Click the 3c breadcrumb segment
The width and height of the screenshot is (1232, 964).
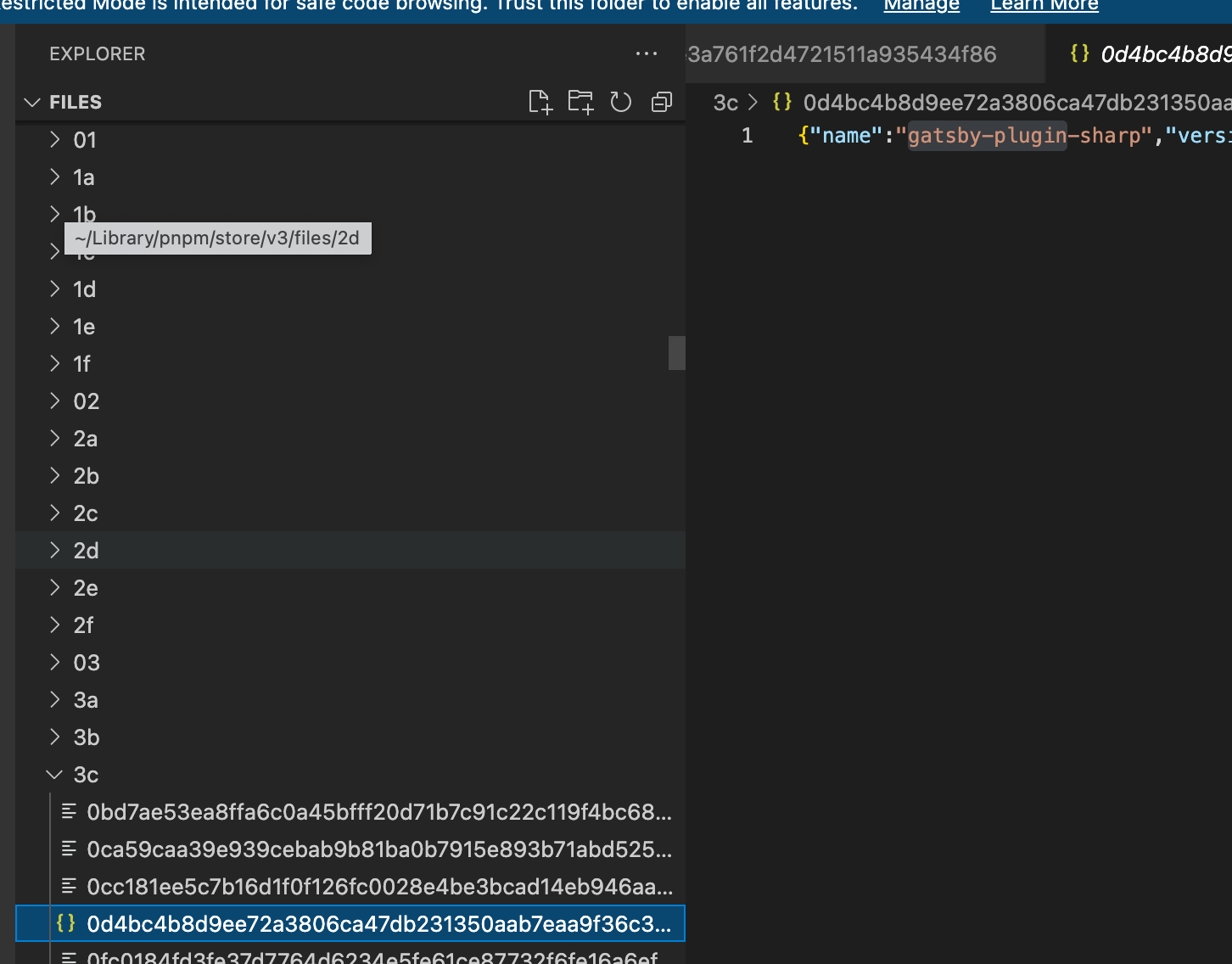point(725,103)
